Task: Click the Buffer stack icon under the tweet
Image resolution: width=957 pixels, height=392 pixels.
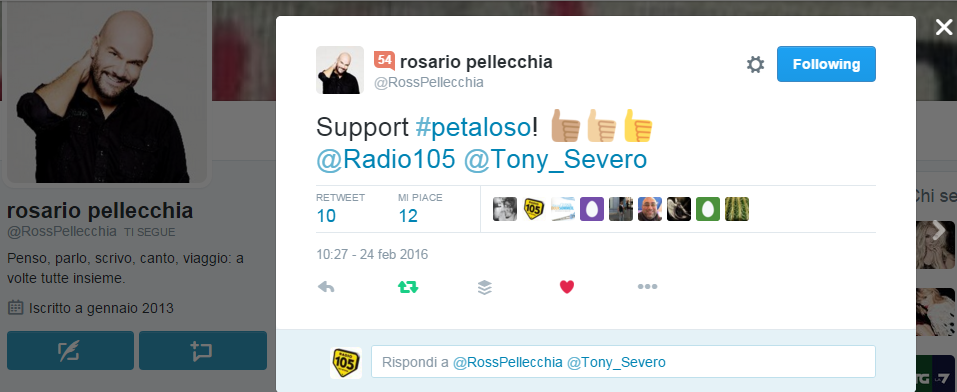Action: pos(485,287)
